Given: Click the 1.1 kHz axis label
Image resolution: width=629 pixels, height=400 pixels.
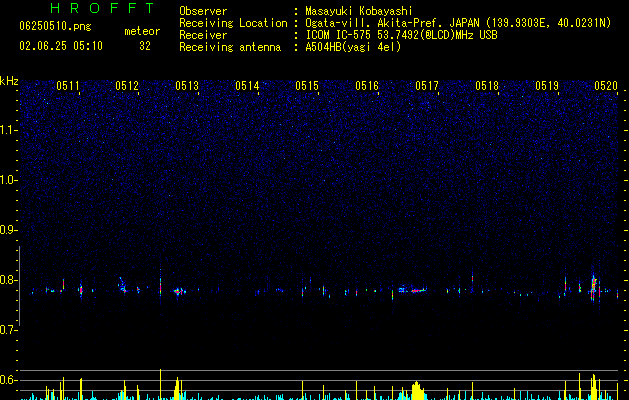Looking at the screenshot, I should [x=9, y=130].
